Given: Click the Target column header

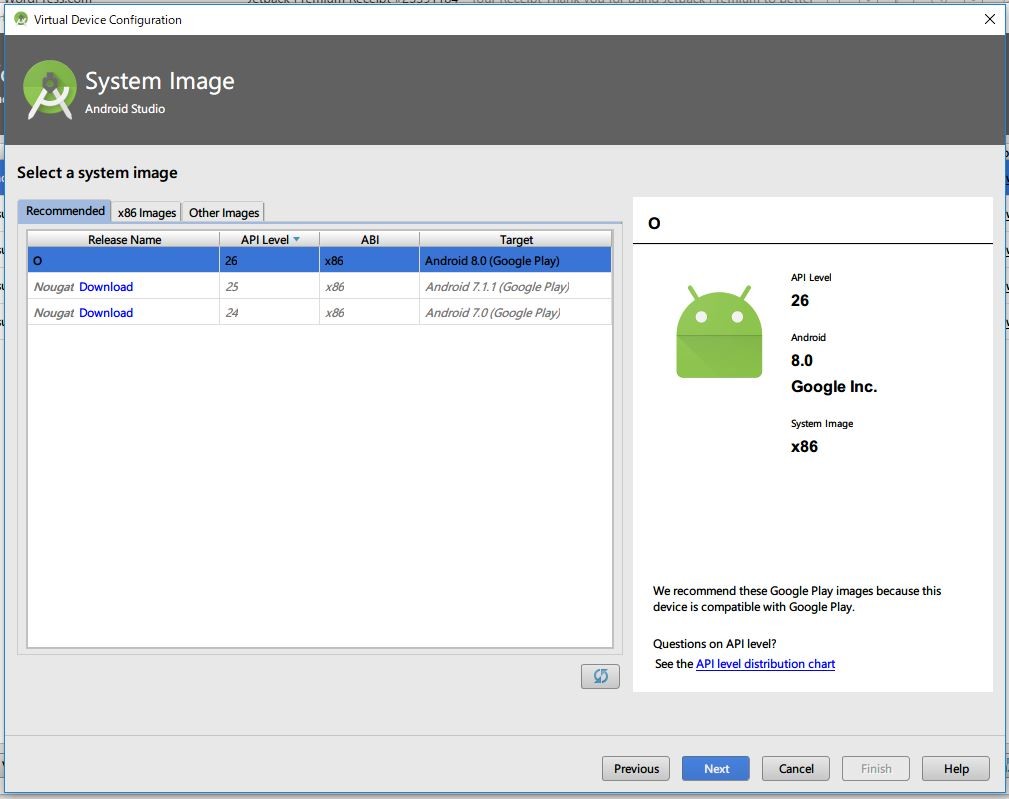Looking at the screenshot, I should 515,239.
